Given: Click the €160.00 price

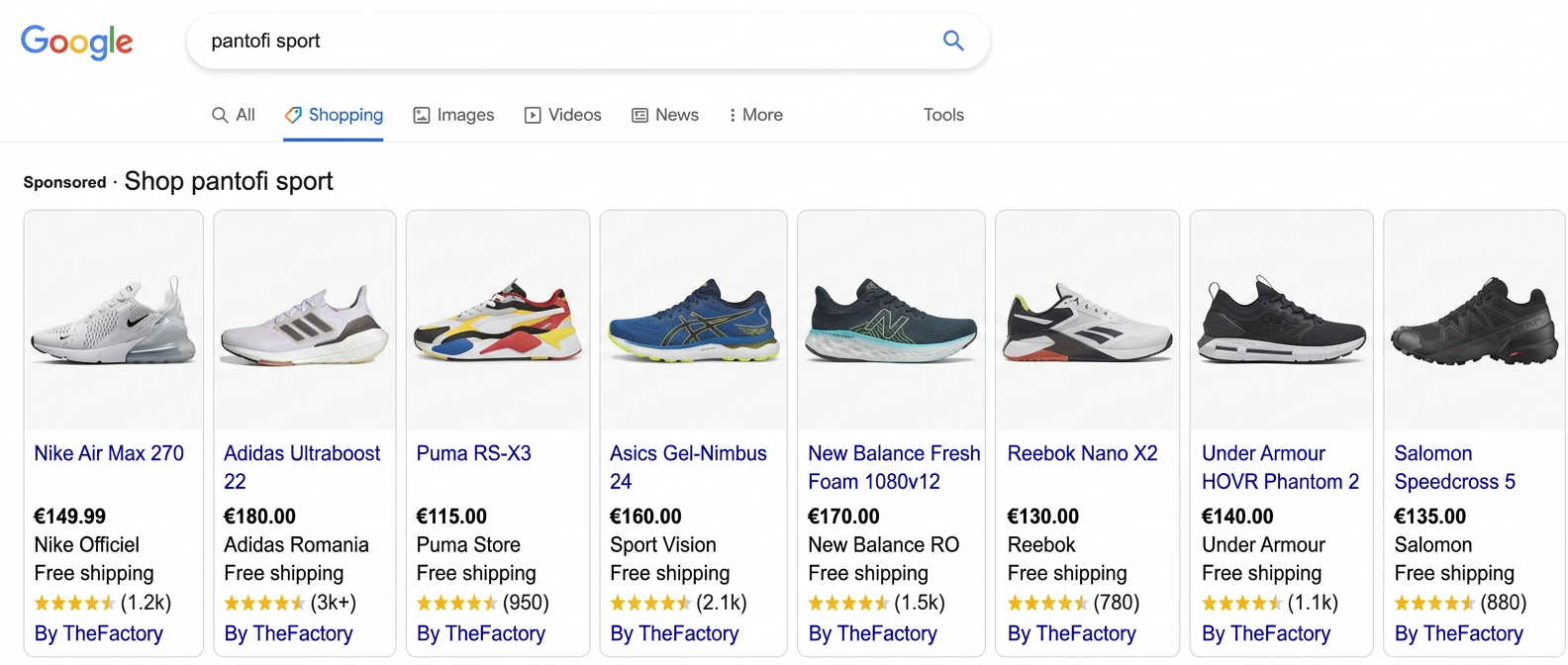Looking at the screenshot, I should pos(645,517).
